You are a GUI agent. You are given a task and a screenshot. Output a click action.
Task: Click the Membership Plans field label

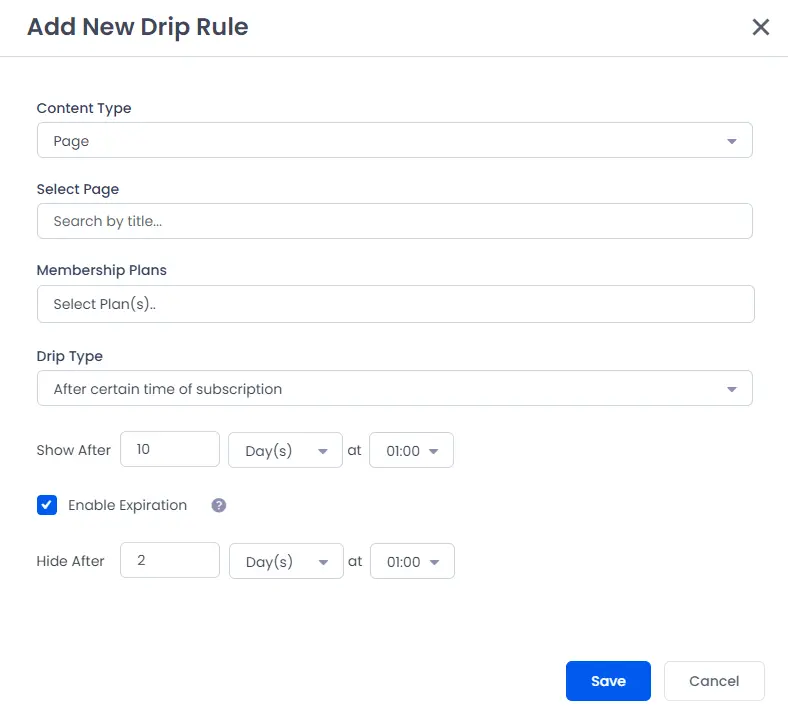tap(101, 270)
